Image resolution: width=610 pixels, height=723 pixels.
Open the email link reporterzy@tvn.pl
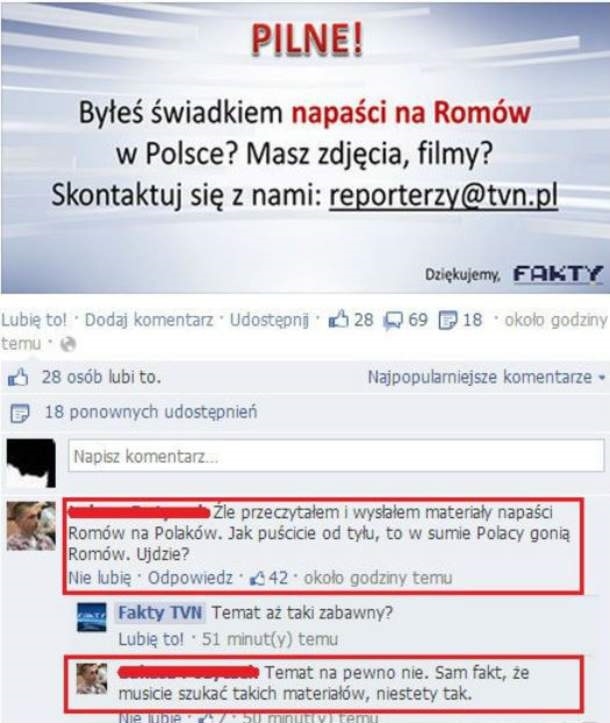(444, 196)
